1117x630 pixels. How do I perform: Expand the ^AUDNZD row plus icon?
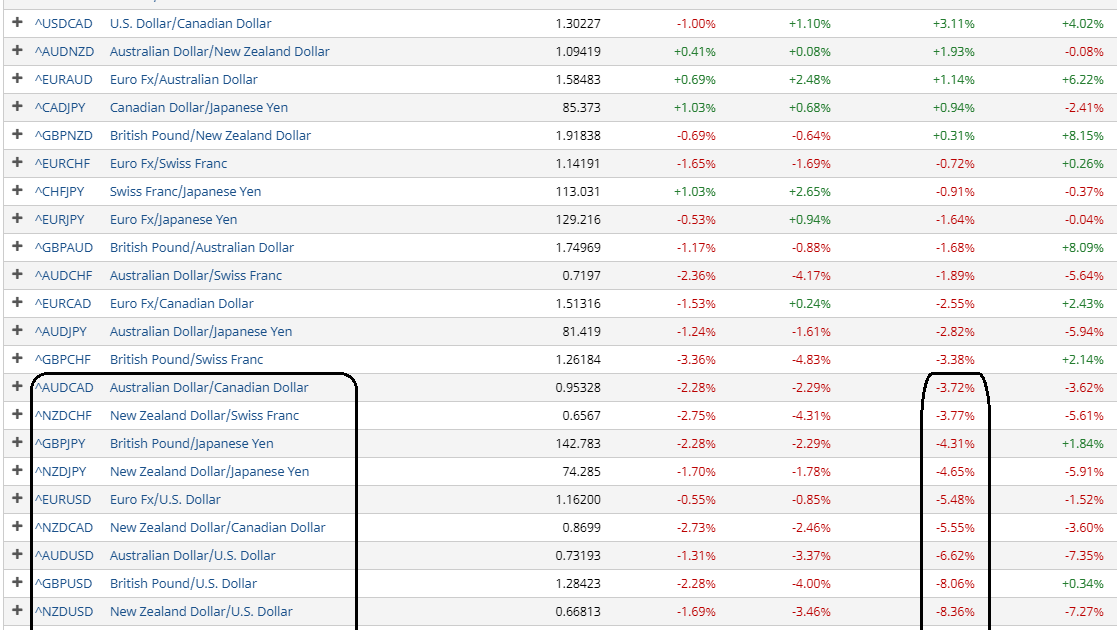[17, 50]
